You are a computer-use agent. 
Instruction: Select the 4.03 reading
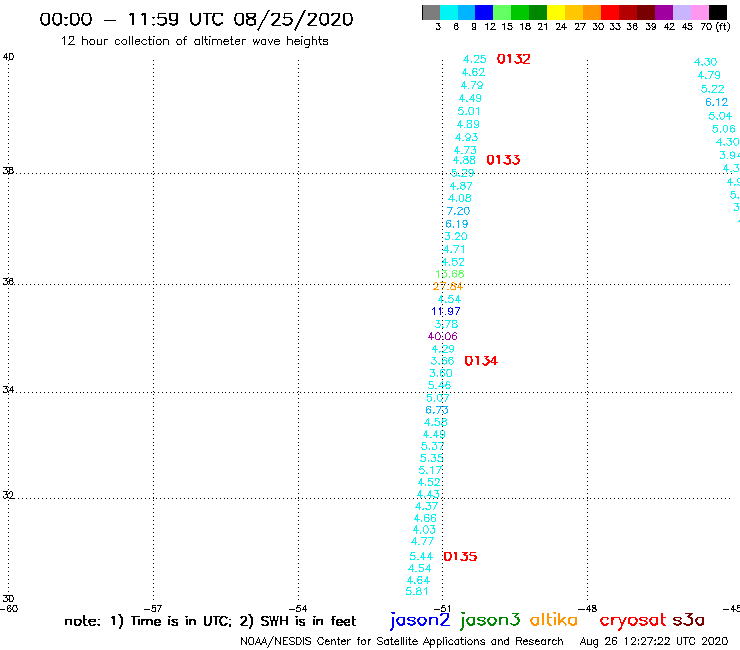(424, 530)
